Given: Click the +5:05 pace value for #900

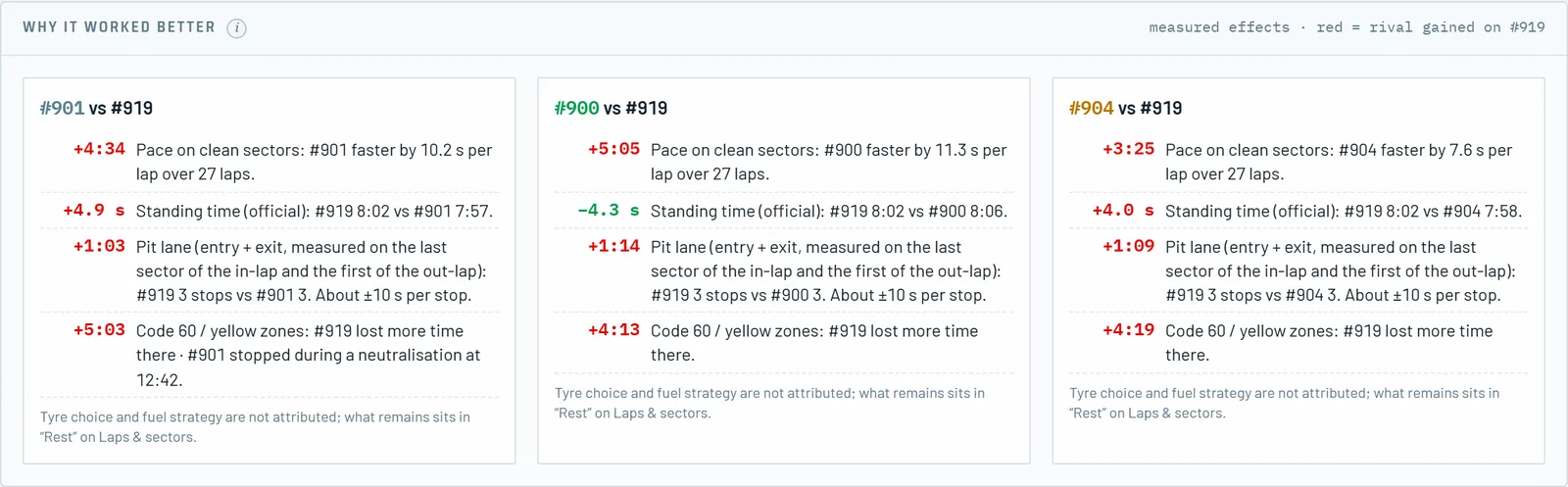Looking at the screenshot, I should [x=613, y=149].
